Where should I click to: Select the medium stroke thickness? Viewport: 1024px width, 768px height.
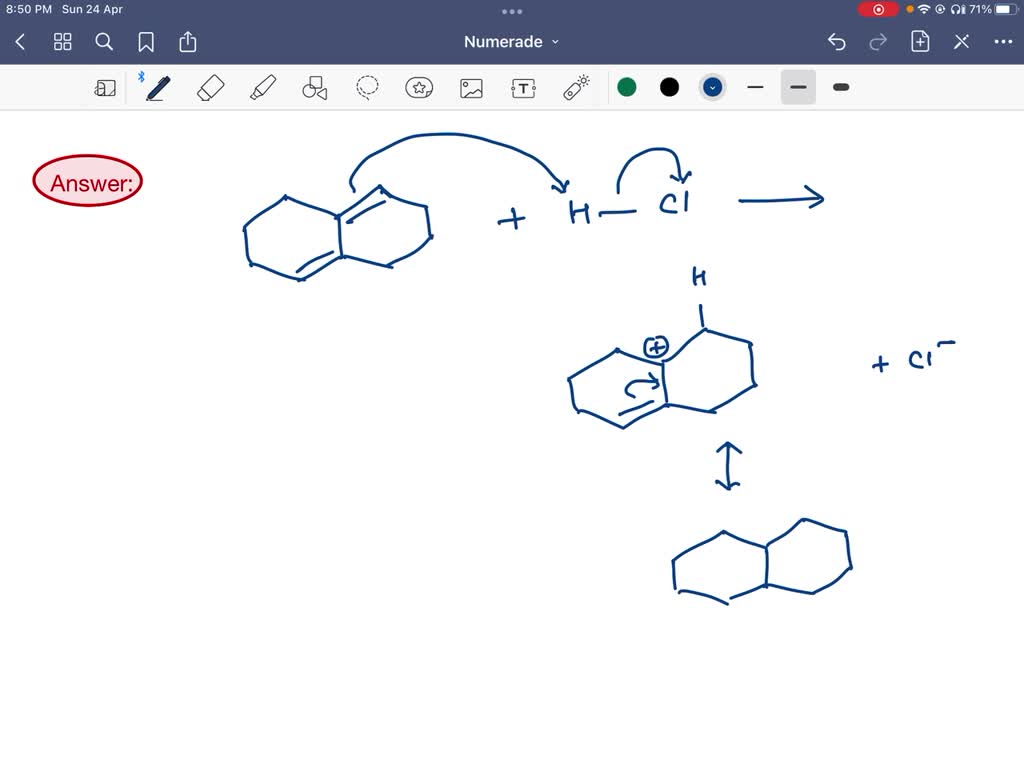797,87
